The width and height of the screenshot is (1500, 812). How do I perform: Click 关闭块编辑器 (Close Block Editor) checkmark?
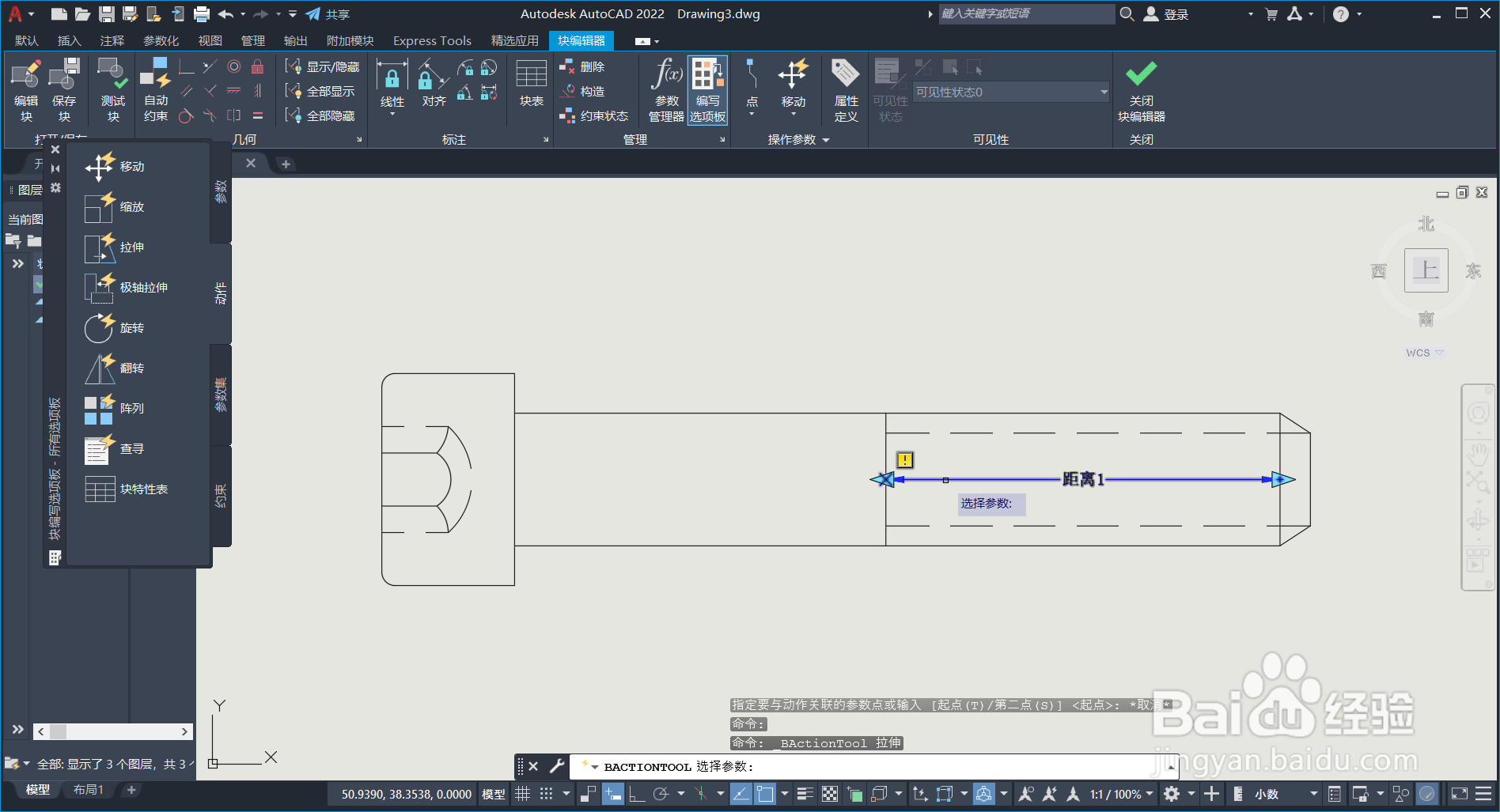(x=1142, y=90)
